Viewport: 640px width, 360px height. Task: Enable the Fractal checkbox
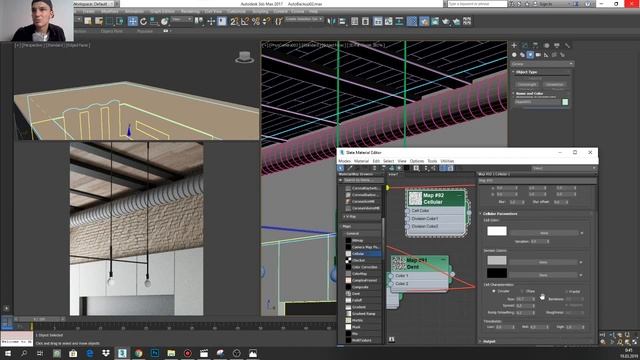[x=567, y=291]
